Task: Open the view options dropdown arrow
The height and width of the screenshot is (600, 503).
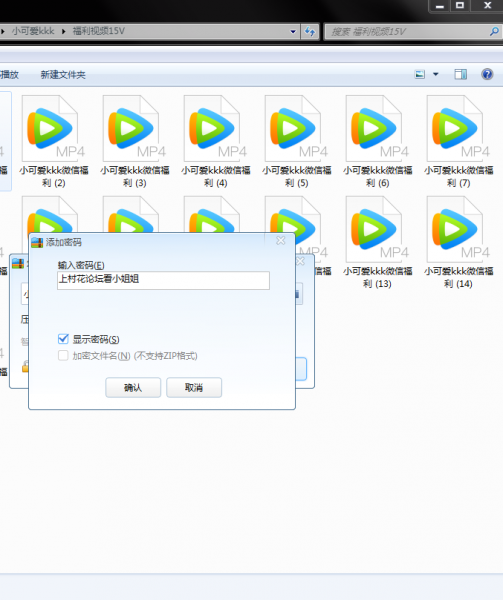Action: (436, 74)
